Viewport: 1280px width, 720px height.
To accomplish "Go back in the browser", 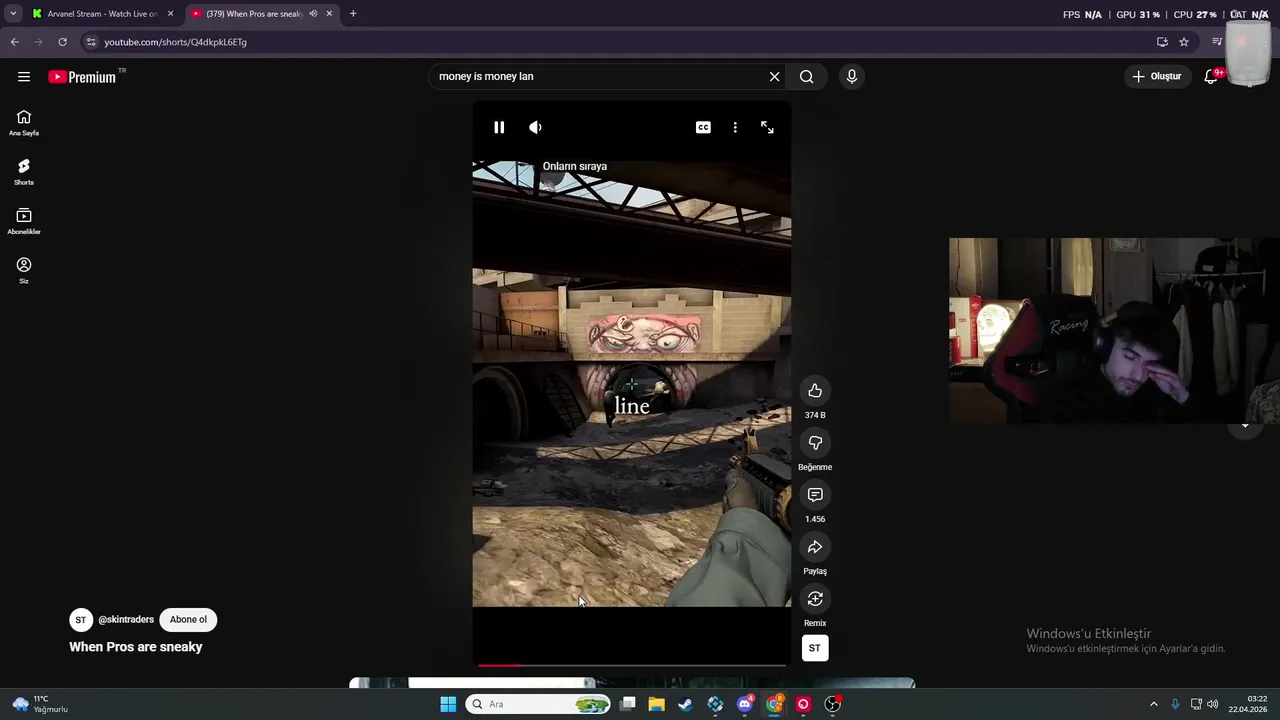I will pyautogui.click(x=14, y=42).
